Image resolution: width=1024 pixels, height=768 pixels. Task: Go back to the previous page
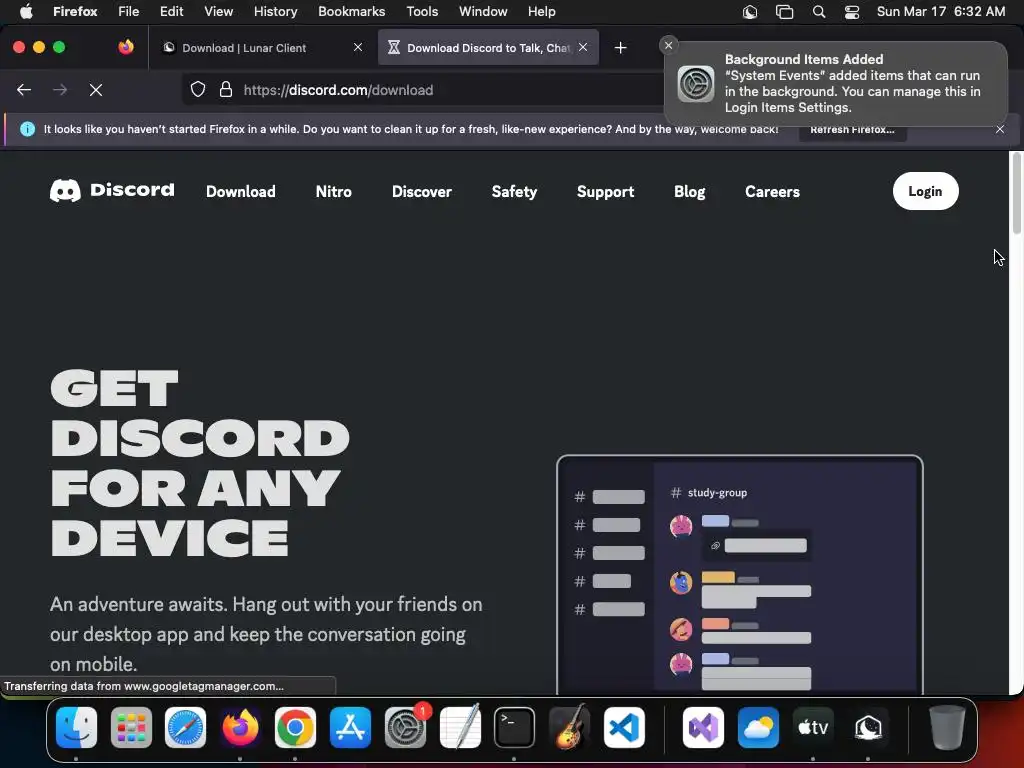coord(24,89)
